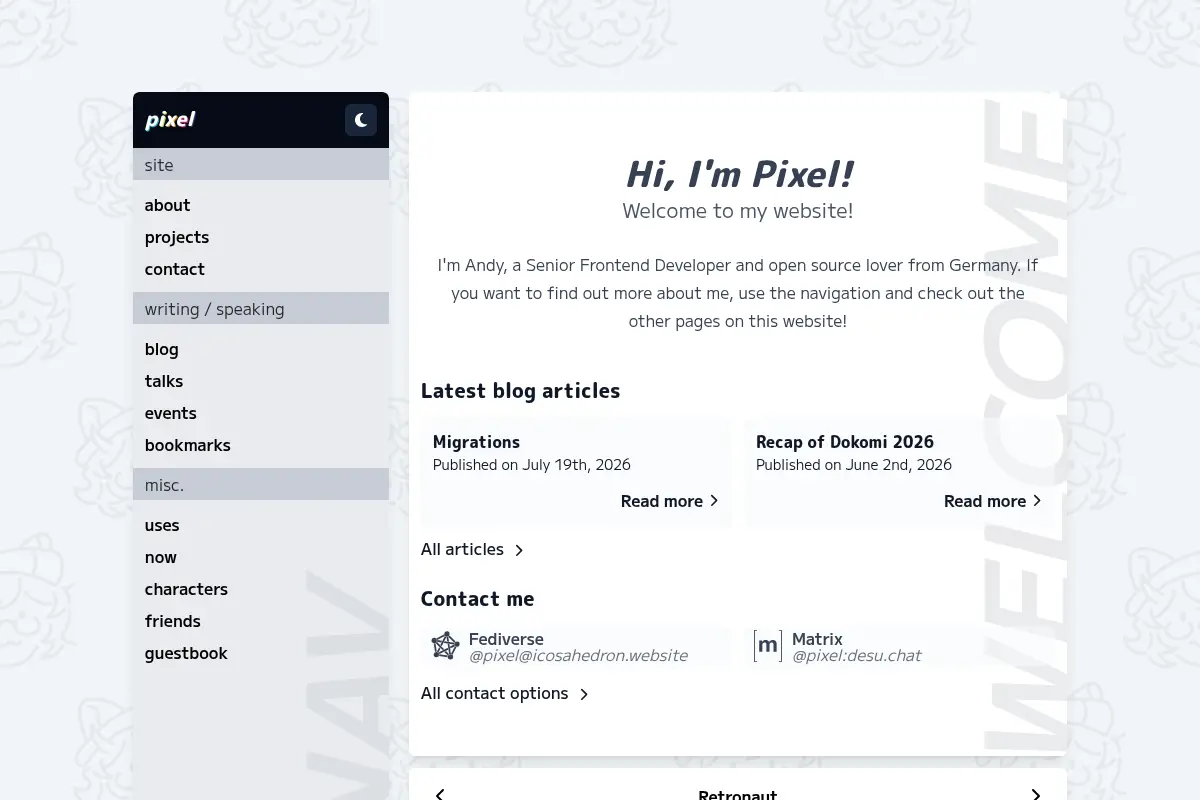Click the Fediverse network icon
1200x800 pixels.
445,646
